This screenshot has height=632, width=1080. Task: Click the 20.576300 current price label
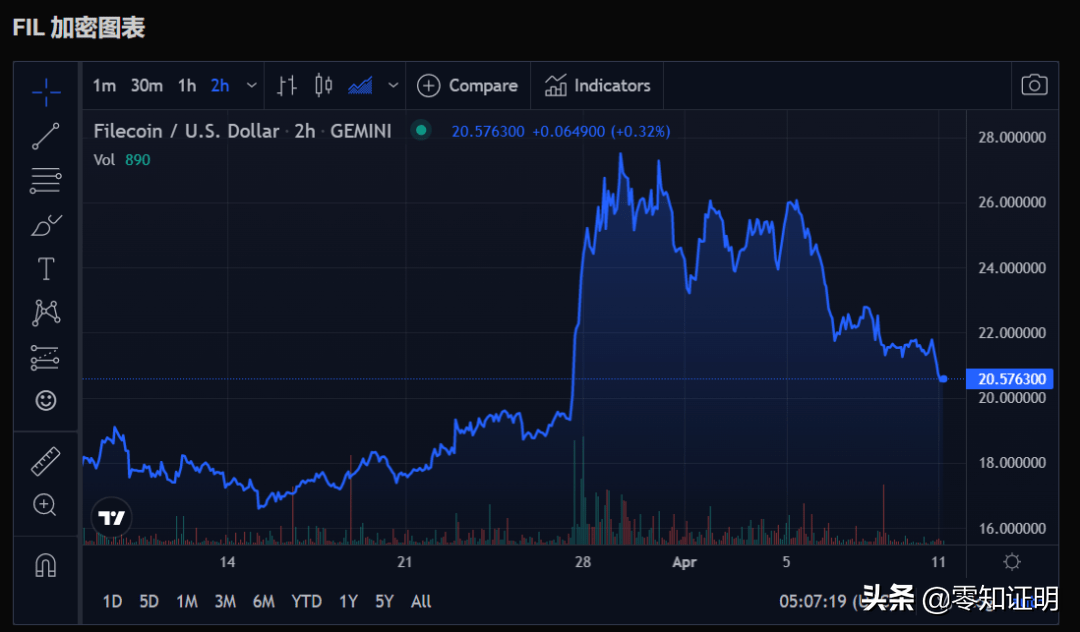[x=1009, y=379]
